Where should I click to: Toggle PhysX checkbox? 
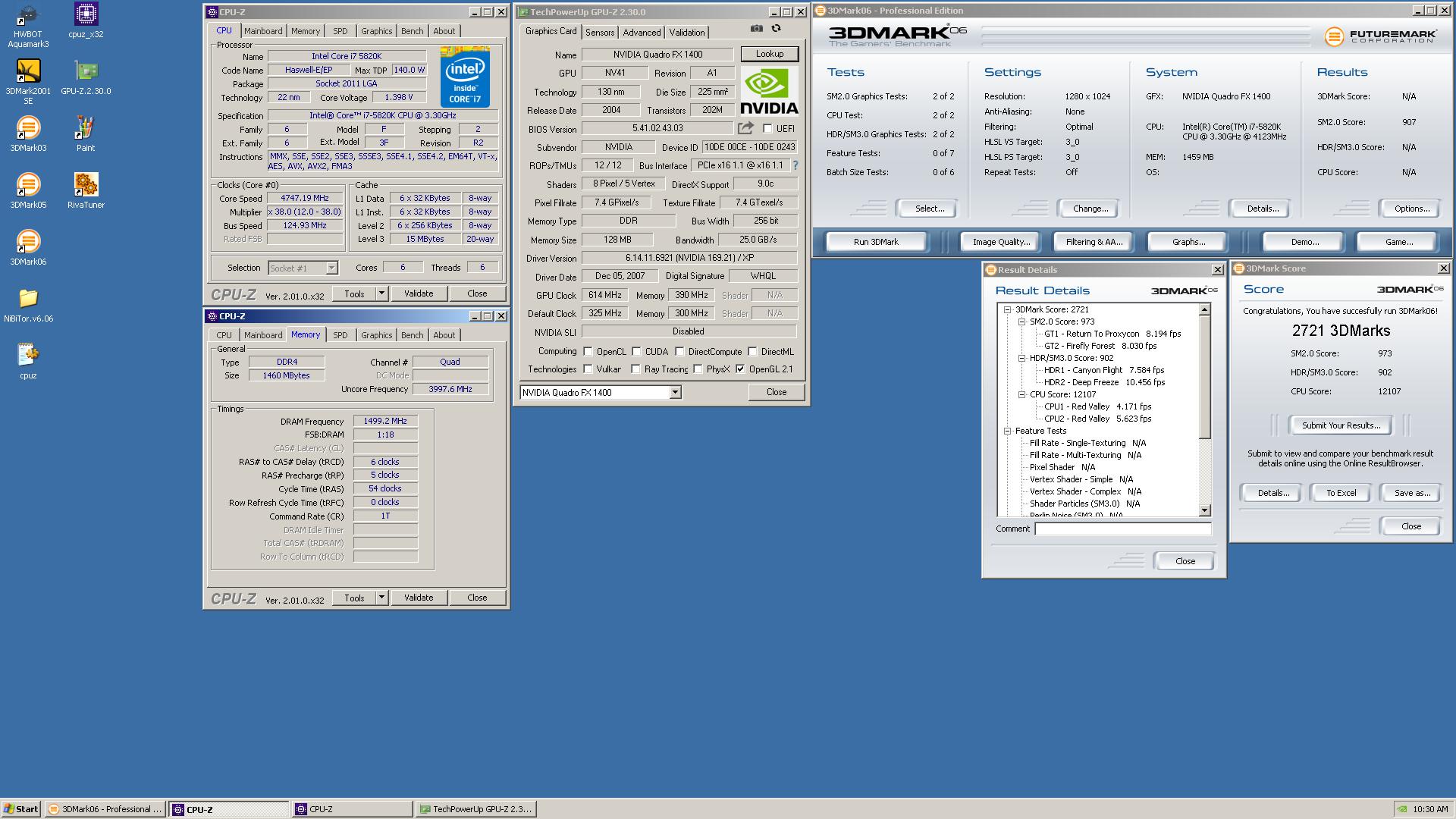[698, 369]
